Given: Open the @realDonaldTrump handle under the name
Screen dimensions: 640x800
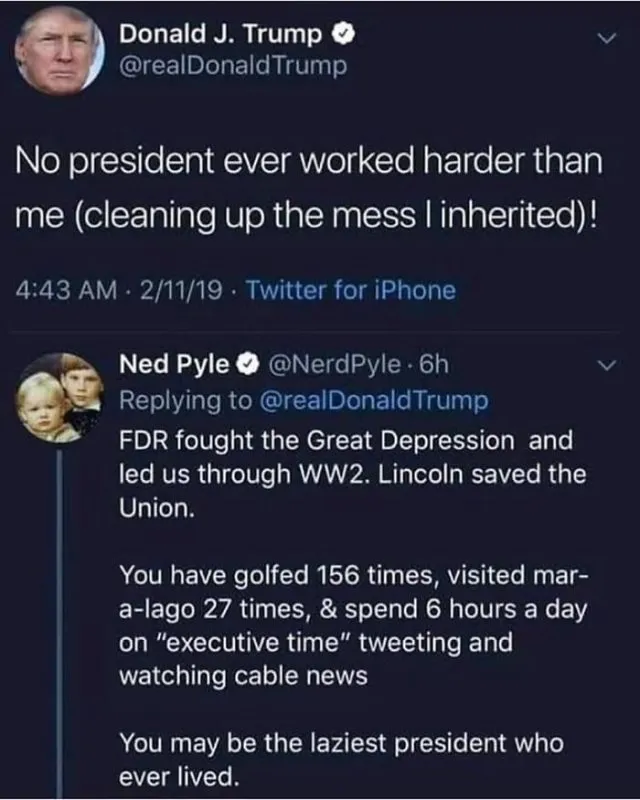Looking at the screenshot, I should coord(233,66).
